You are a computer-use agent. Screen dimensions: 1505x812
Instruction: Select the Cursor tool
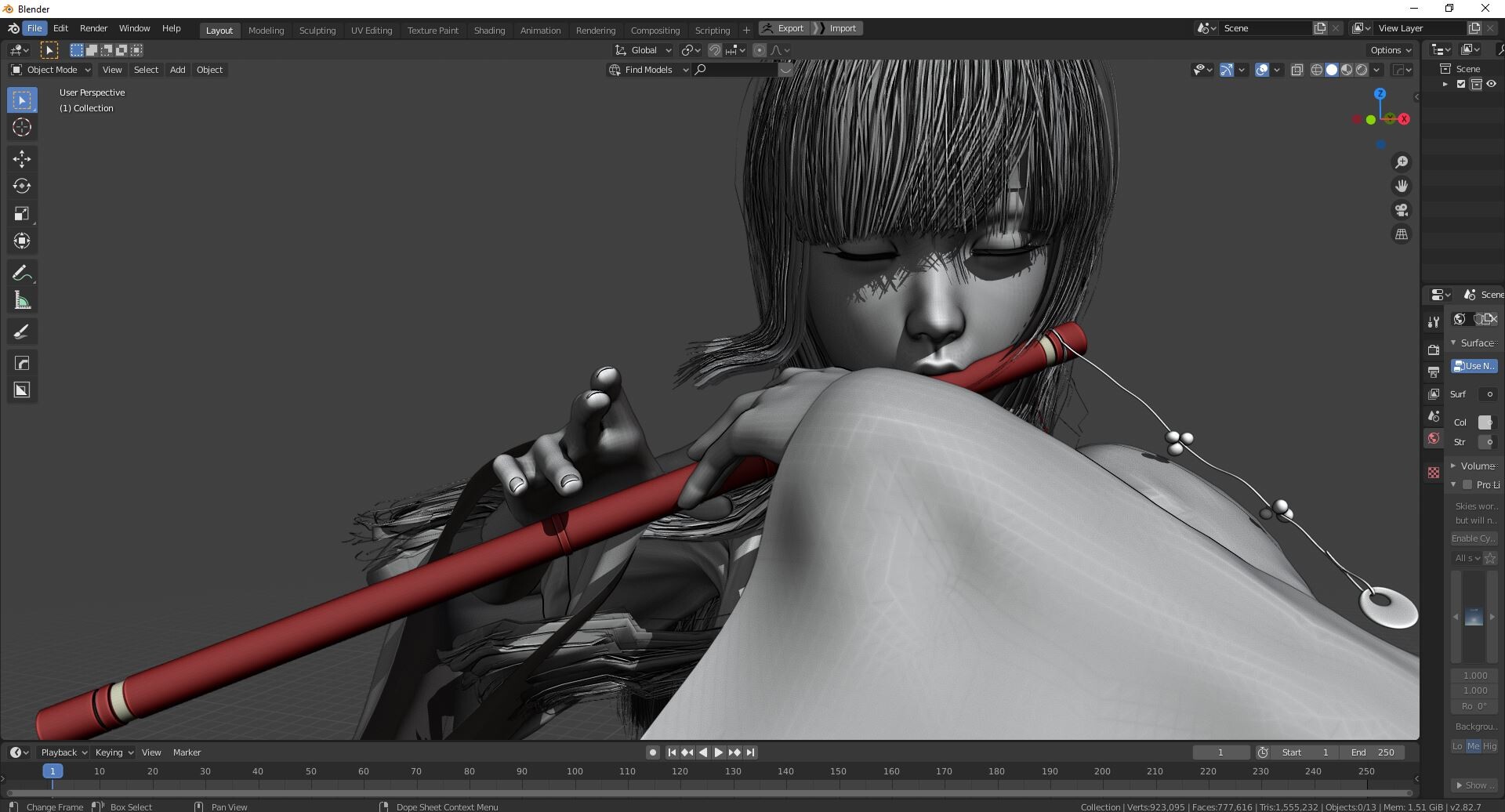22,128
